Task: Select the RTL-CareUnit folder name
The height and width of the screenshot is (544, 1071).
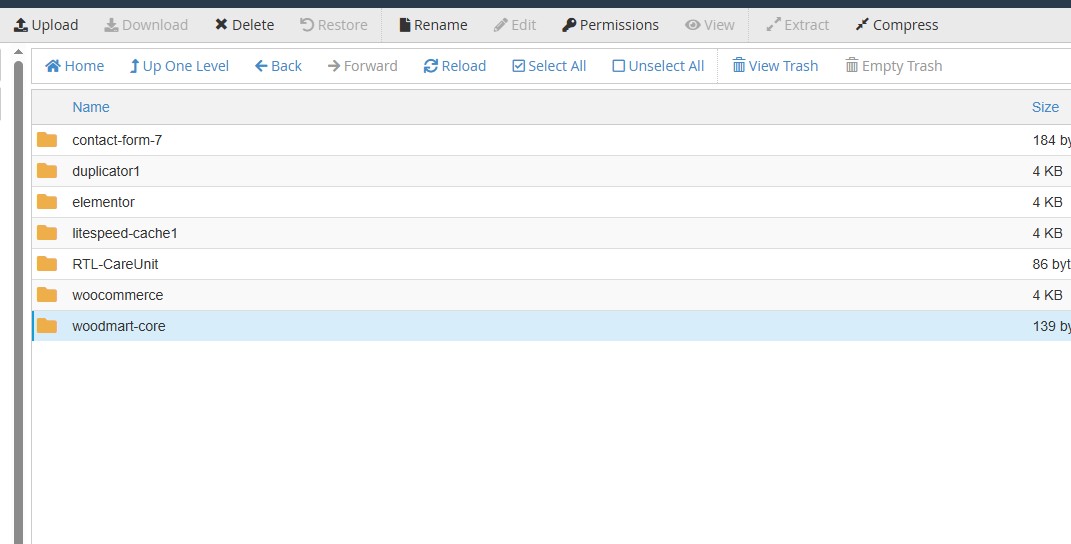Action: (115, 264)
